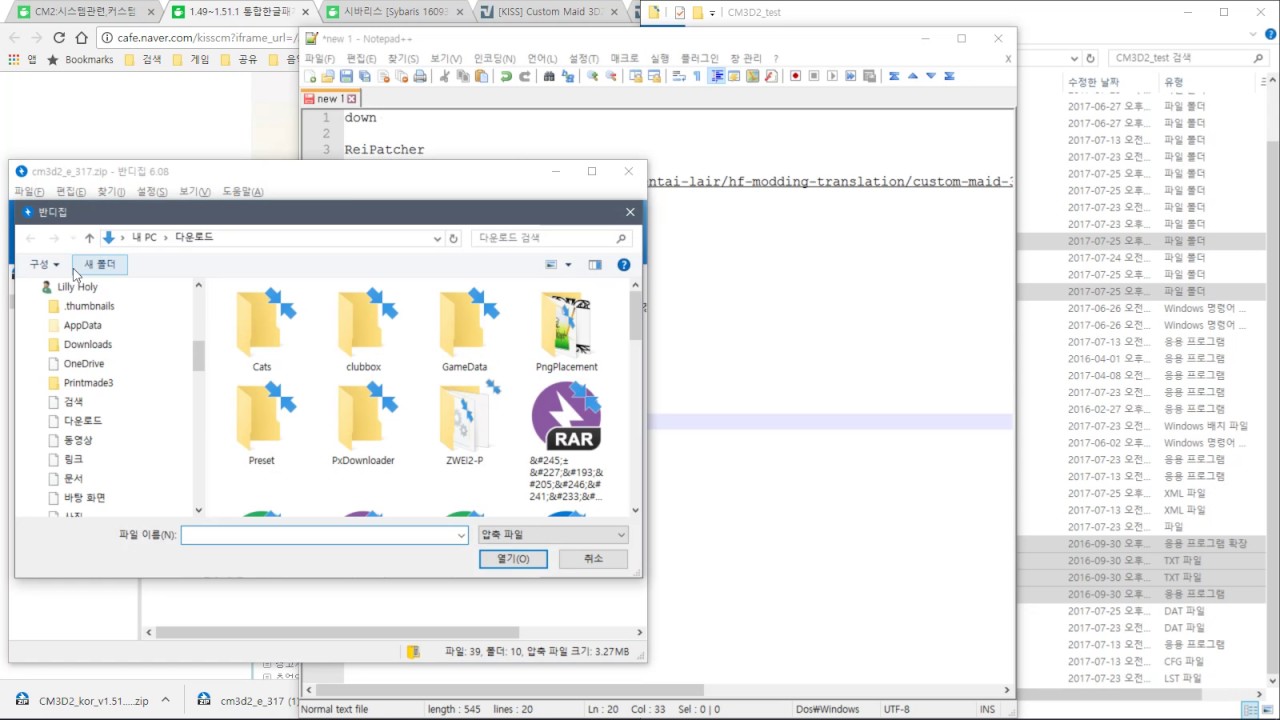The height and width of the screenshot is (720, 1280).
Task: Open file name combo dropdown arrow
Action: [461, 535]
